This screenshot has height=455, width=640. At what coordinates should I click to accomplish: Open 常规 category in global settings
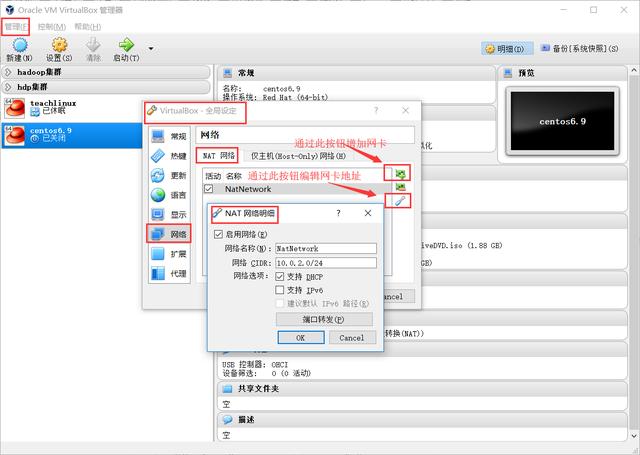click(169, 136)
